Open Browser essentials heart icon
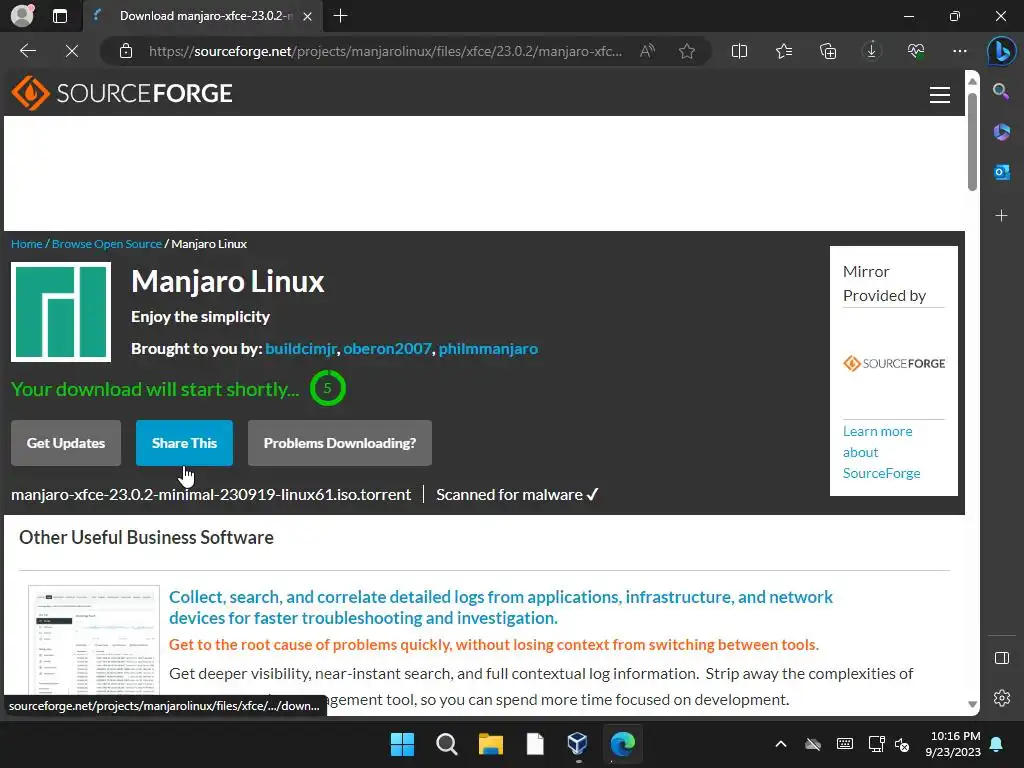This screenshot has width=1024, height=768. (916, 51)
